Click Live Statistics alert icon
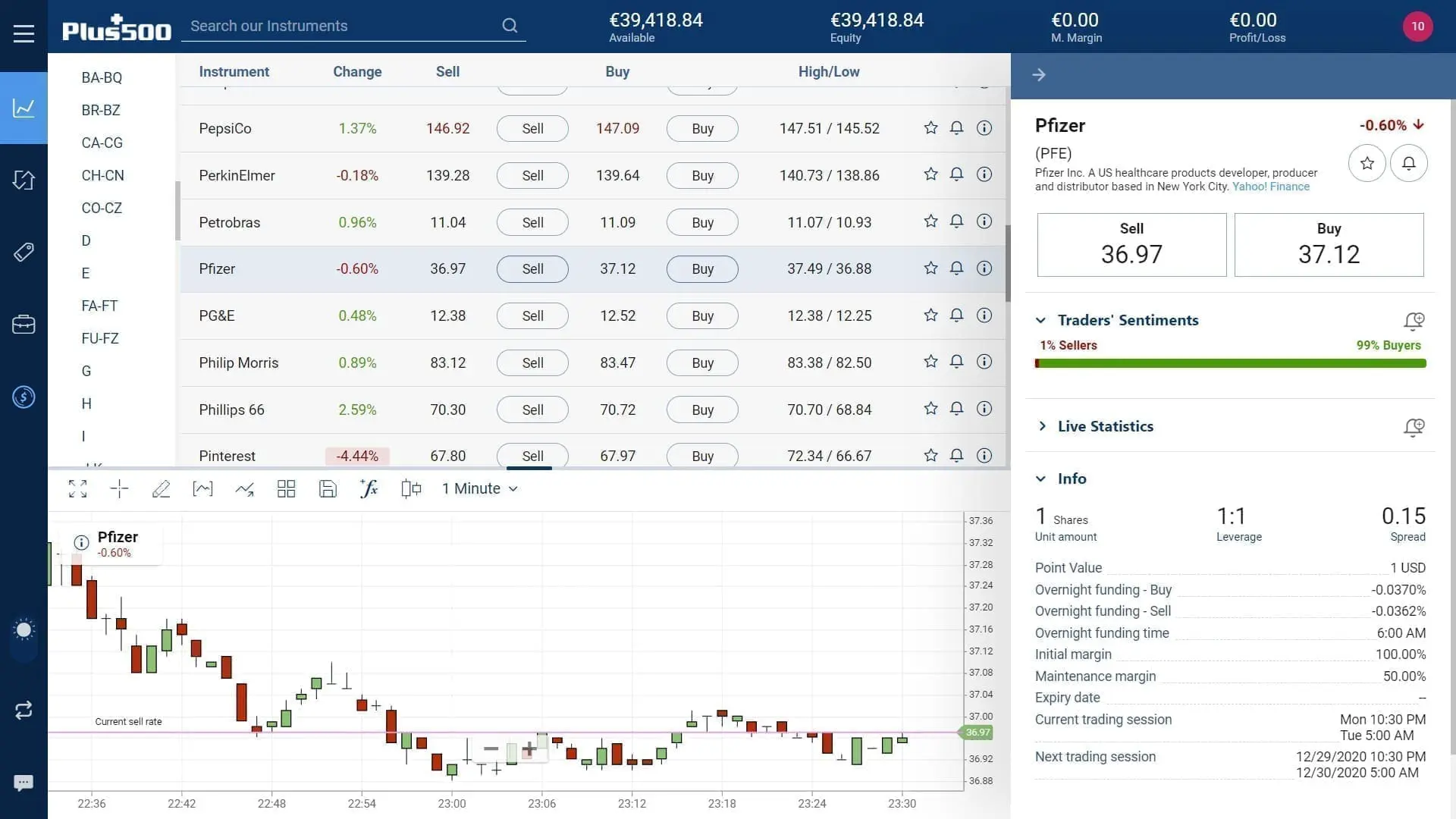This screenshot has height=819, width=1456. point(1414,427)
